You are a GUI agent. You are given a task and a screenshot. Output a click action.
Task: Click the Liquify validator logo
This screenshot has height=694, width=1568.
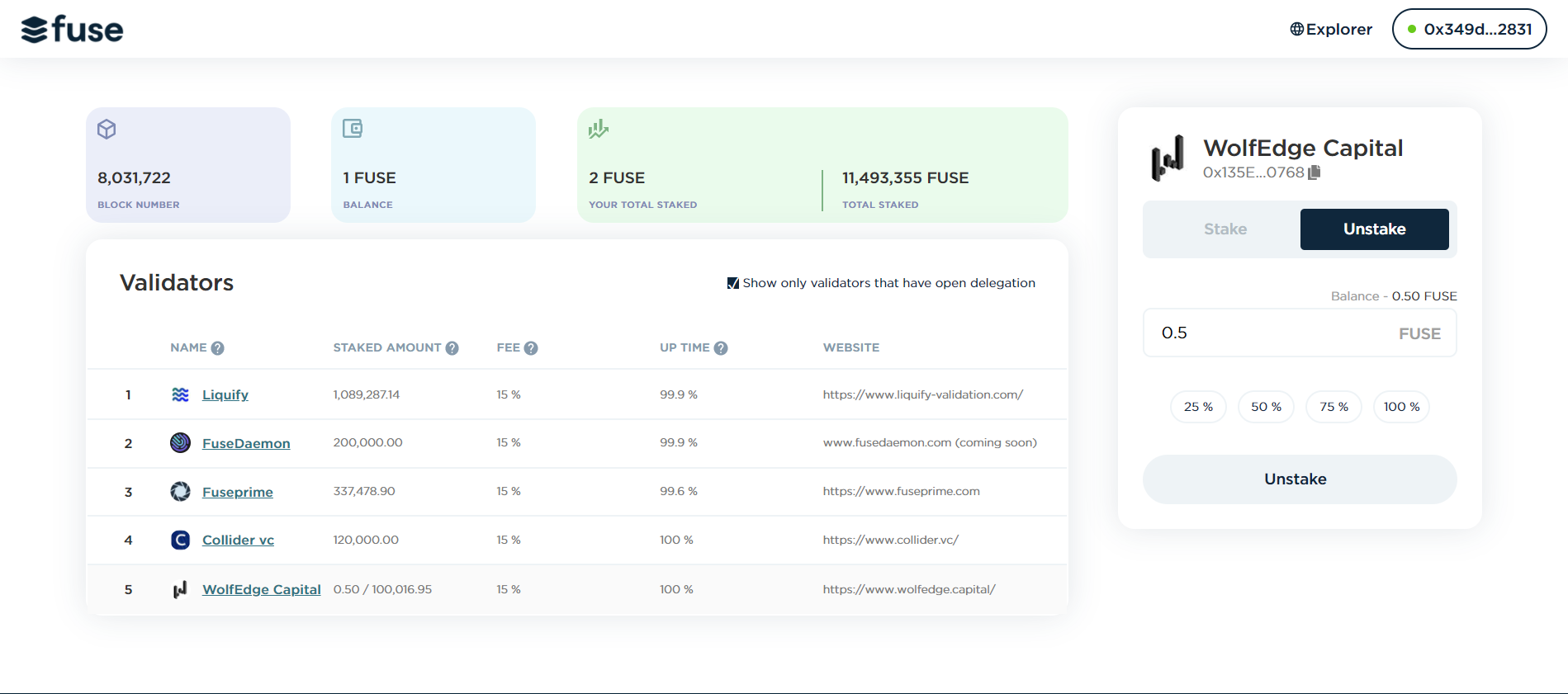pos(180,394)
